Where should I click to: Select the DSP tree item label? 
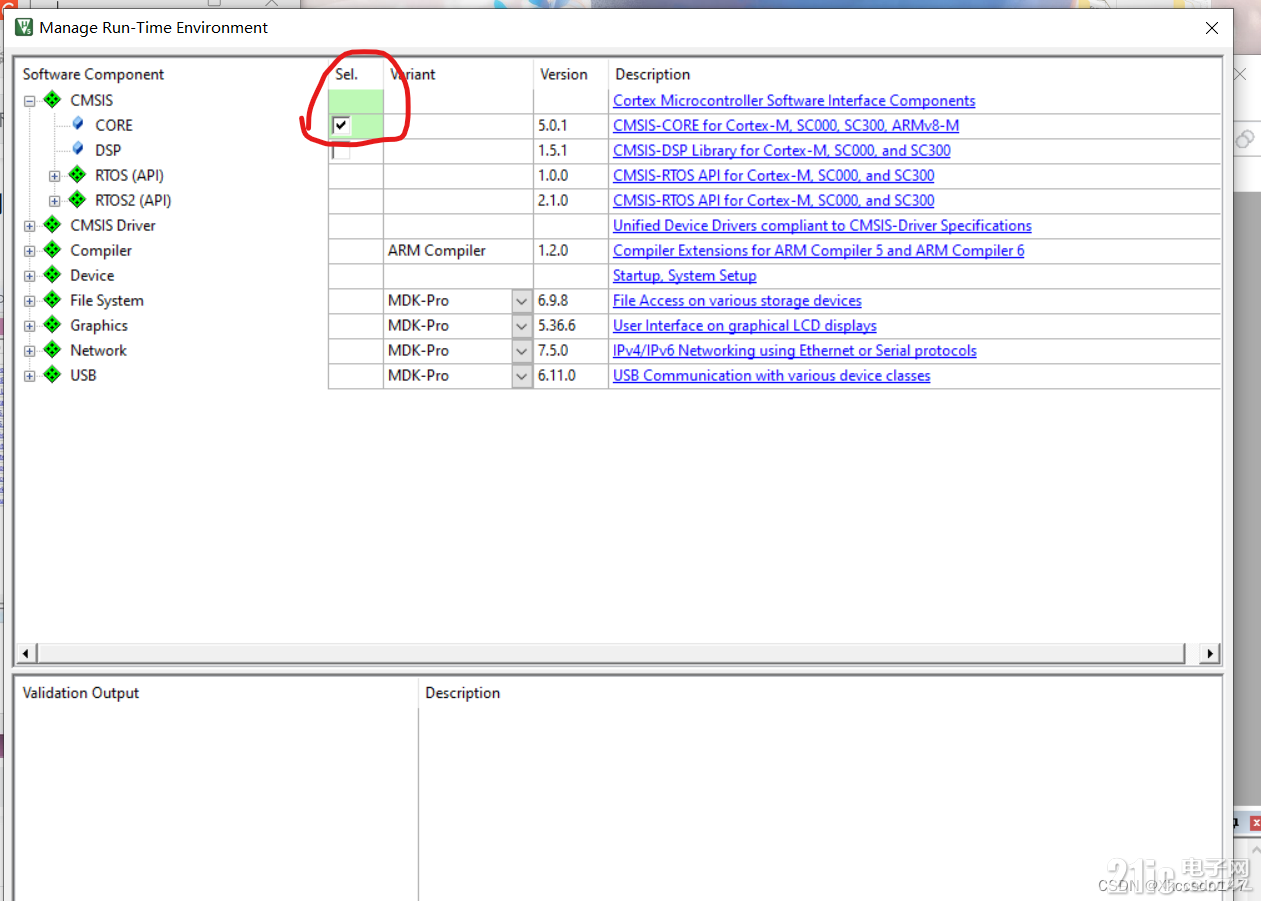pos(108,150)
